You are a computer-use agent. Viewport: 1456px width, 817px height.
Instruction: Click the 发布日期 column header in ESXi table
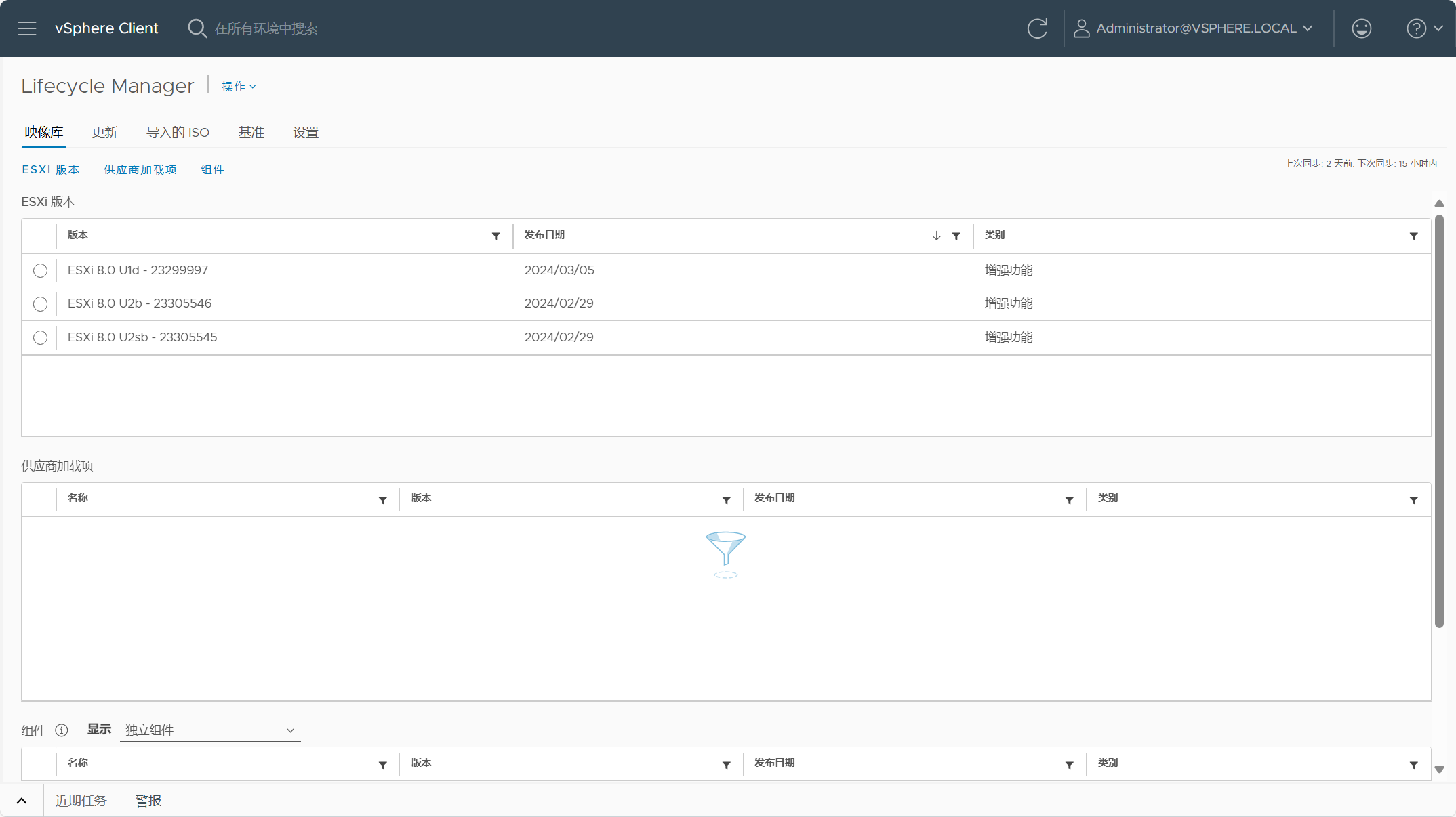pos(544,235)
